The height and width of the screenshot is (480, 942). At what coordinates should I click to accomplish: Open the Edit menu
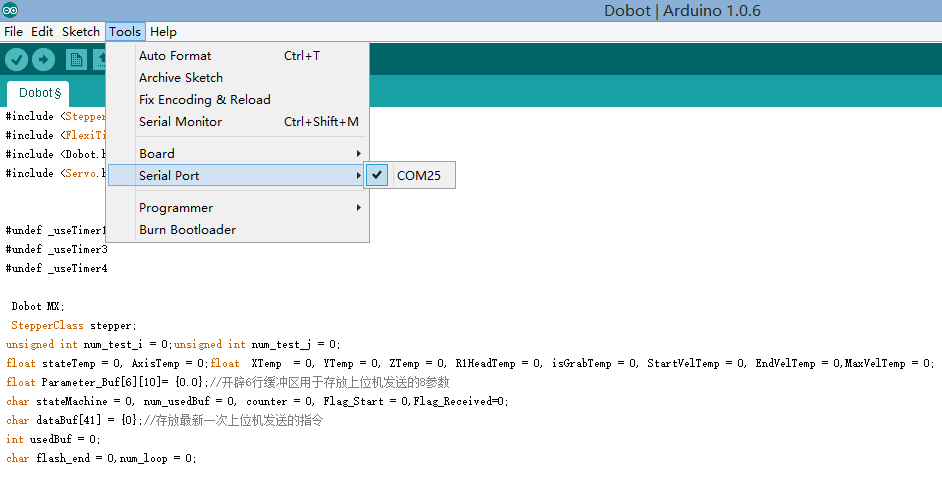[42, 32]
